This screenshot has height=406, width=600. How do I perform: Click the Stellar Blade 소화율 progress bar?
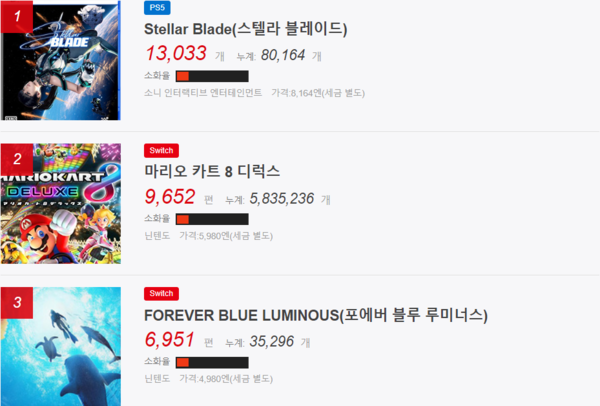[212, 76]
